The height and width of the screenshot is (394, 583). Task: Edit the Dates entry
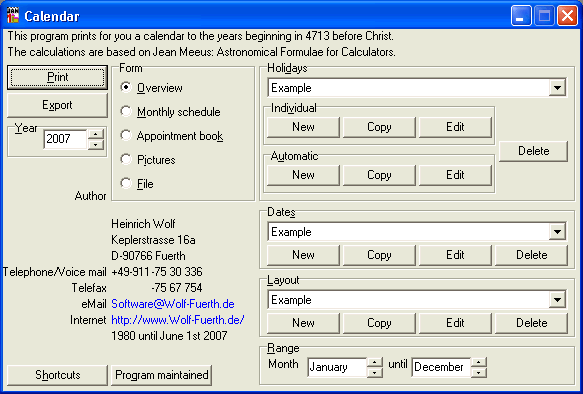pyautogui.click(x=455, y=255)
